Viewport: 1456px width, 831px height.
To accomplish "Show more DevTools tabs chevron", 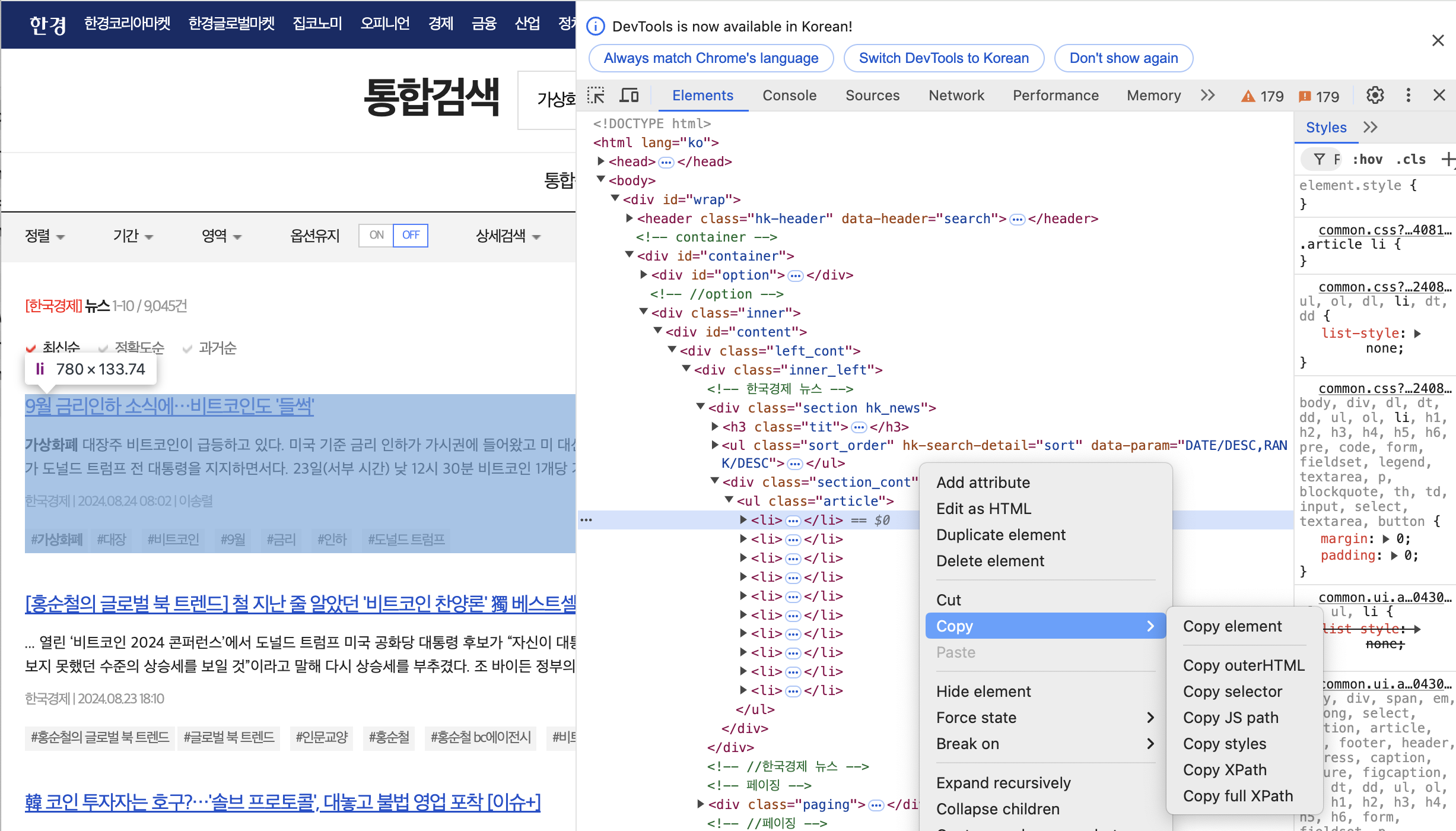I will click(x=1207, y=96).
